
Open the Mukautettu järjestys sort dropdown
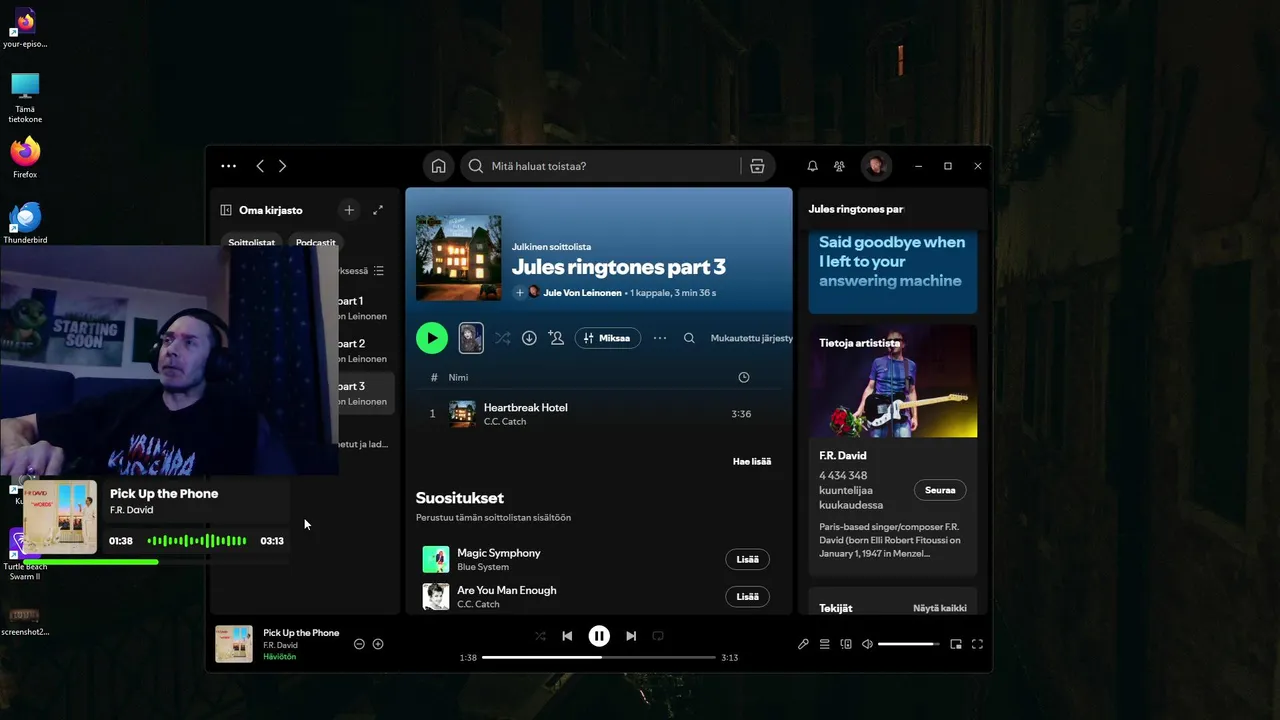coord(751,338)
